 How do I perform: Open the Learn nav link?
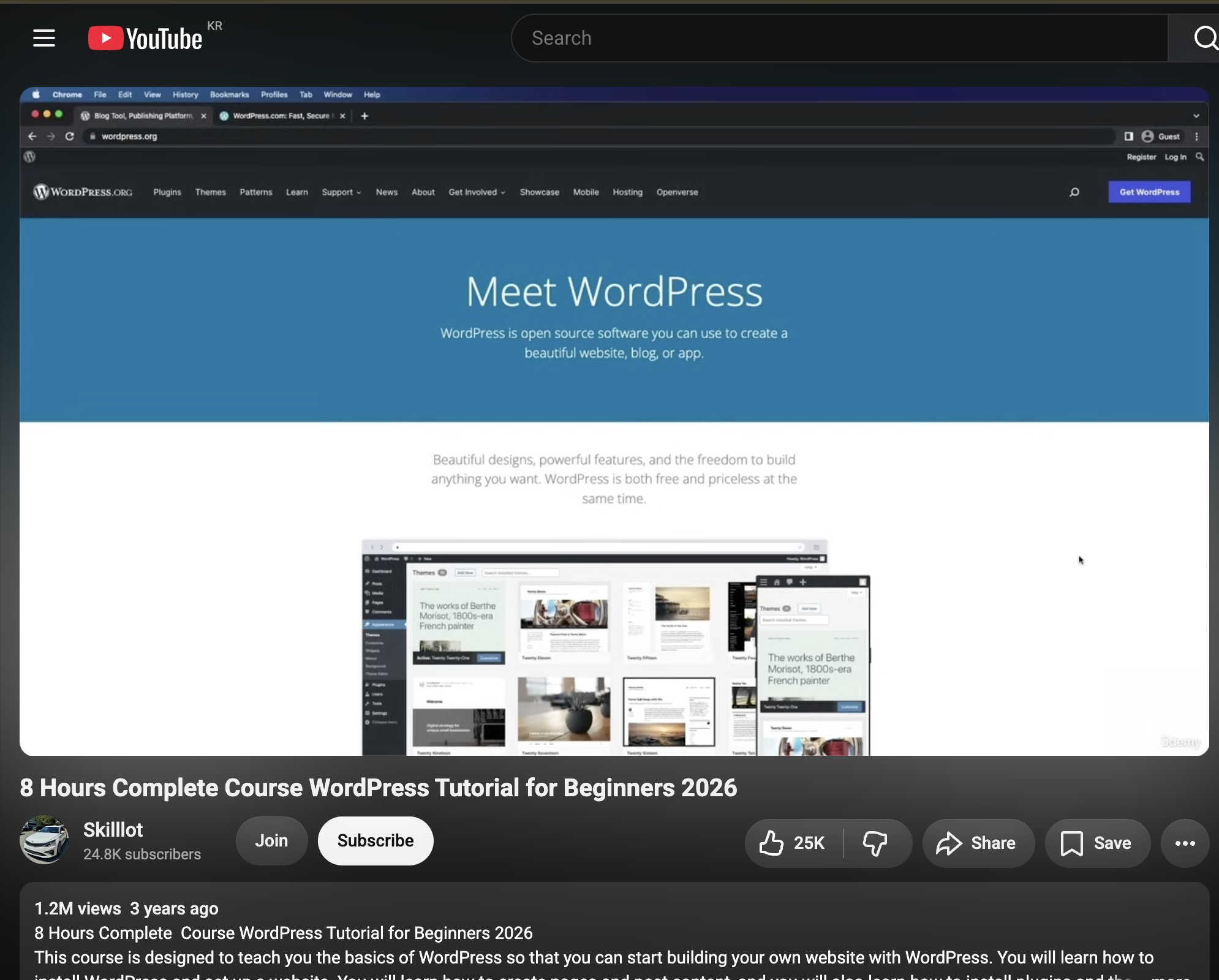(296, 192)
